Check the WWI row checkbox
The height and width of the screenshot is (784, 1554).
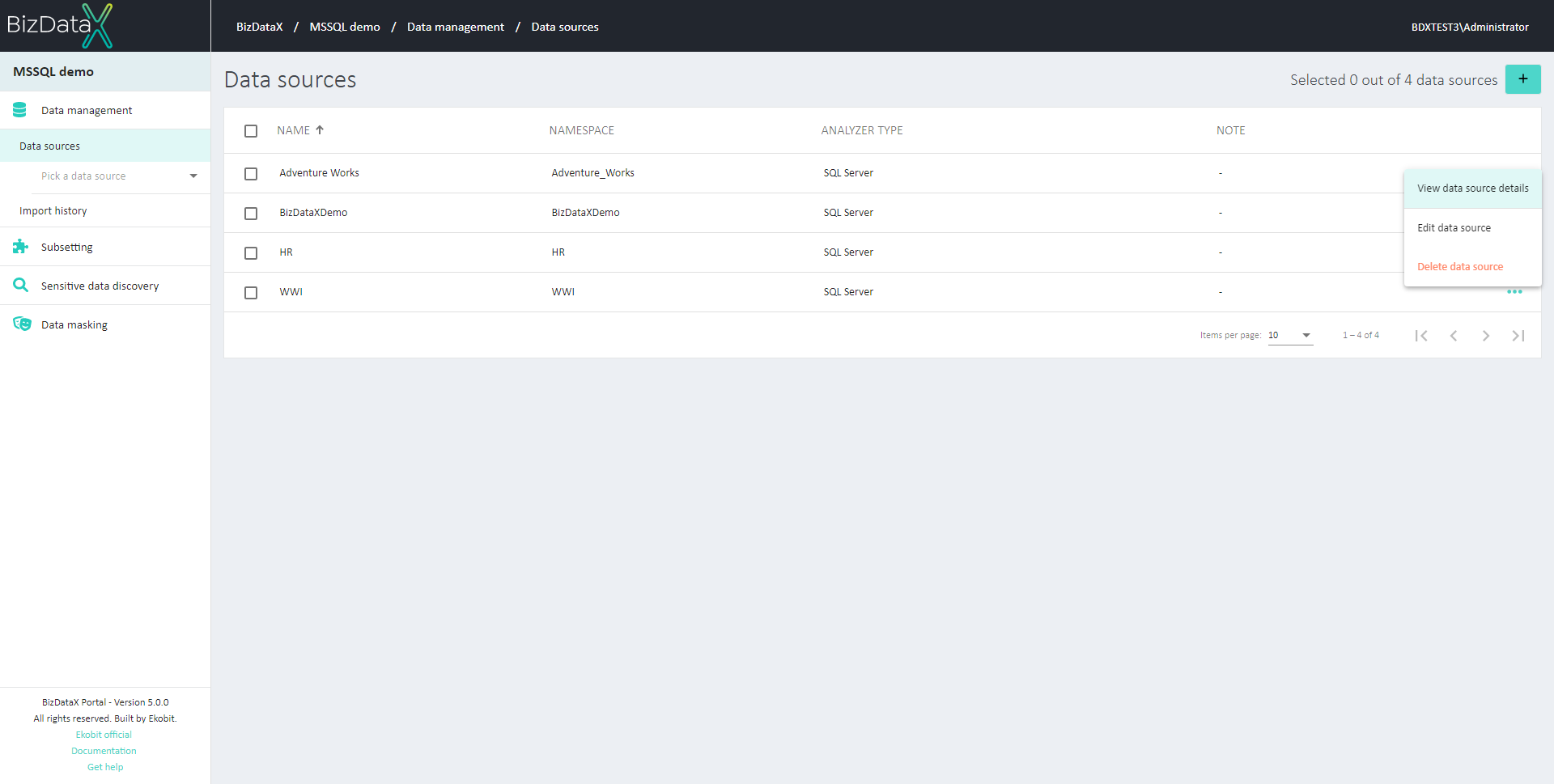click(x=251, y=293)
